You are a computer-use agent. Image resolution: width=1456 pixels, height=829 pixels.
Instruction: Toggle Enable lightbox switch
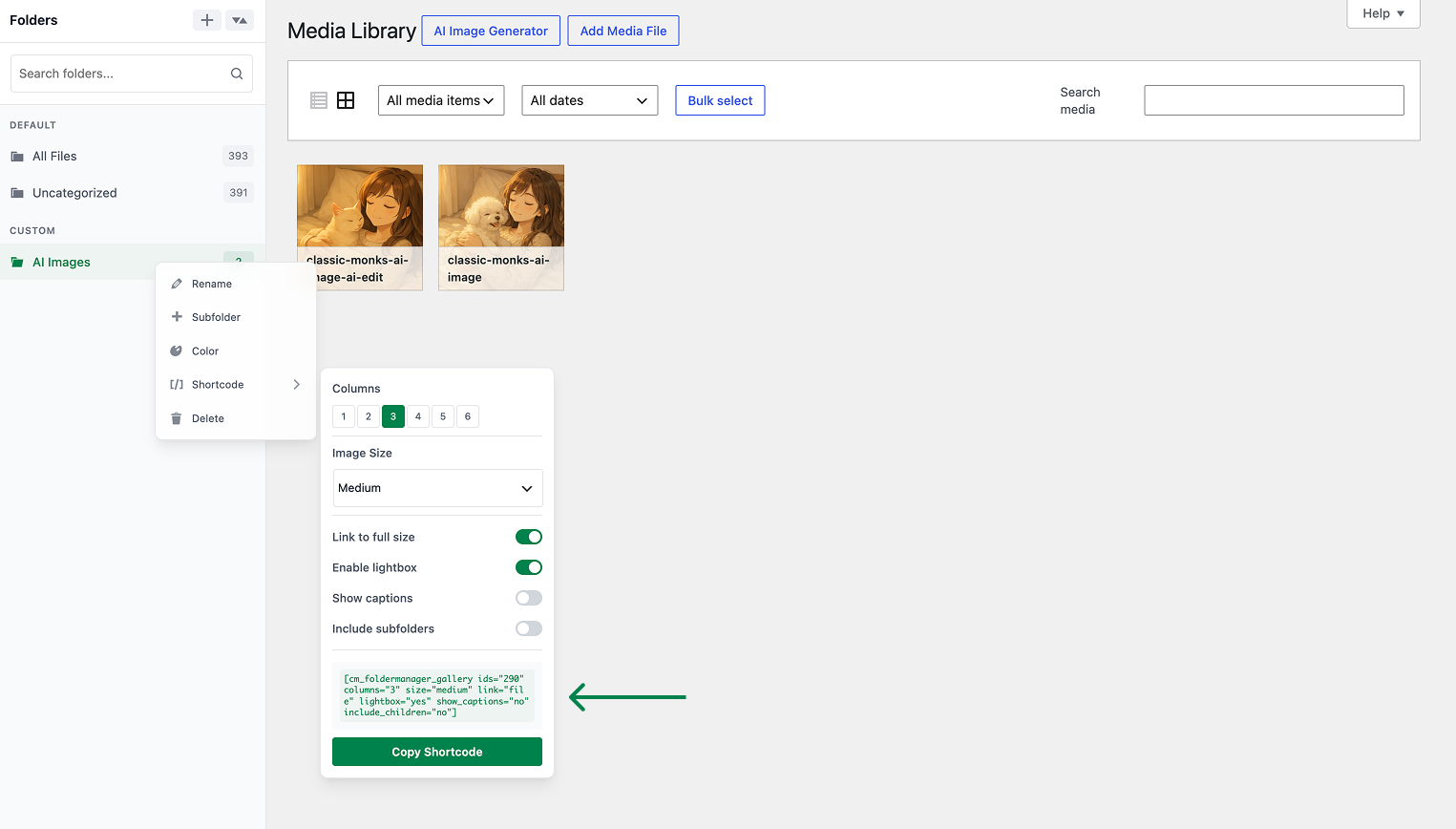[x=529, y=567]
